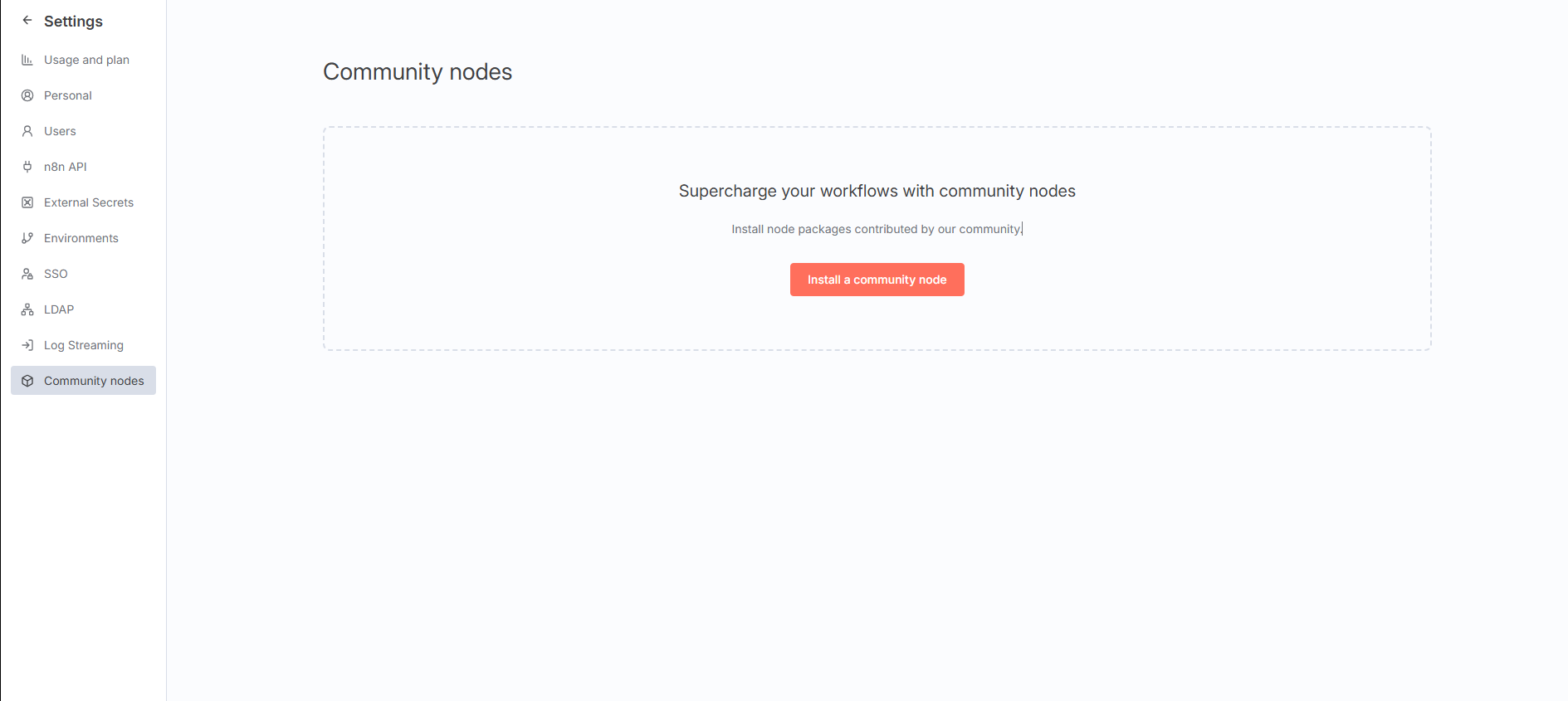
Task: Open the Personal settings entry
Action: coord(67,95)
